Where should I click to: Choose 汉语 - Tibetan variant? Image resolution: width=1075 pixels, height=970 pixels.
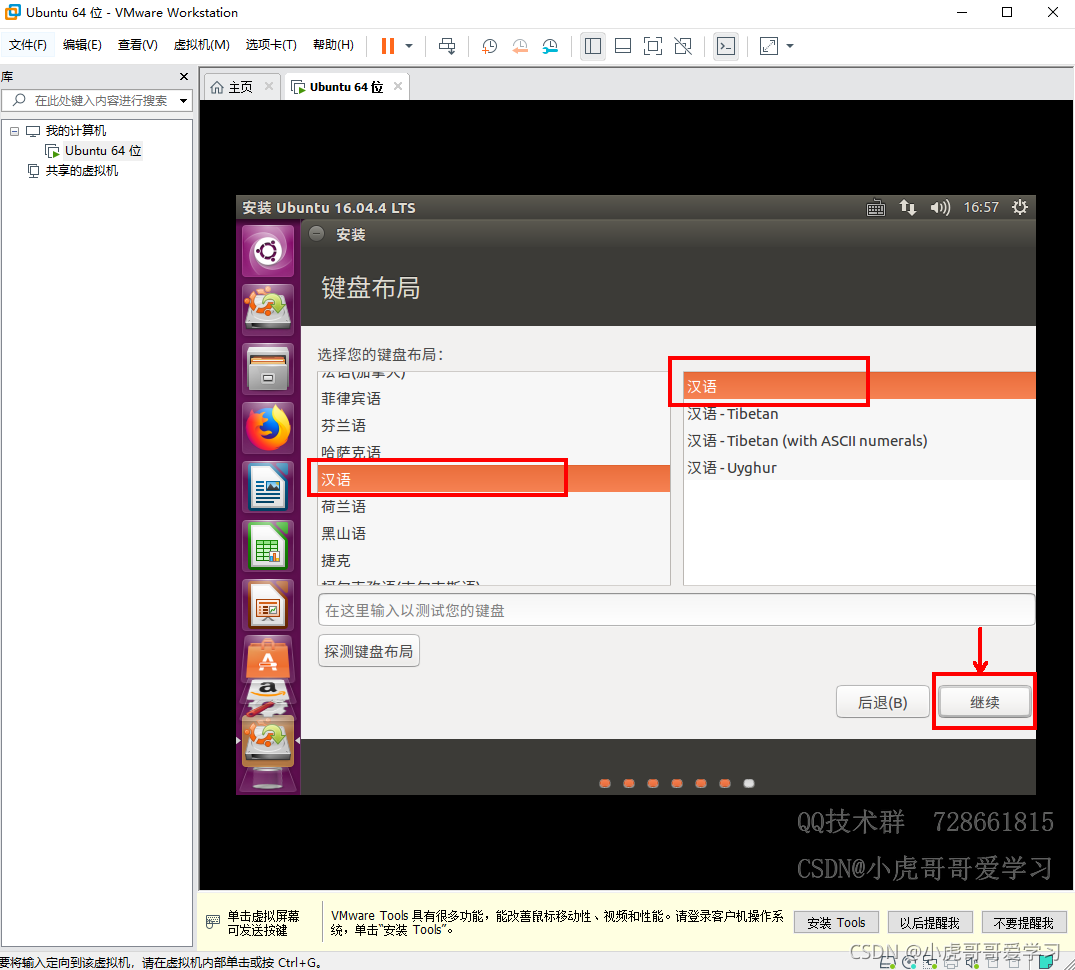click(860, 414)
